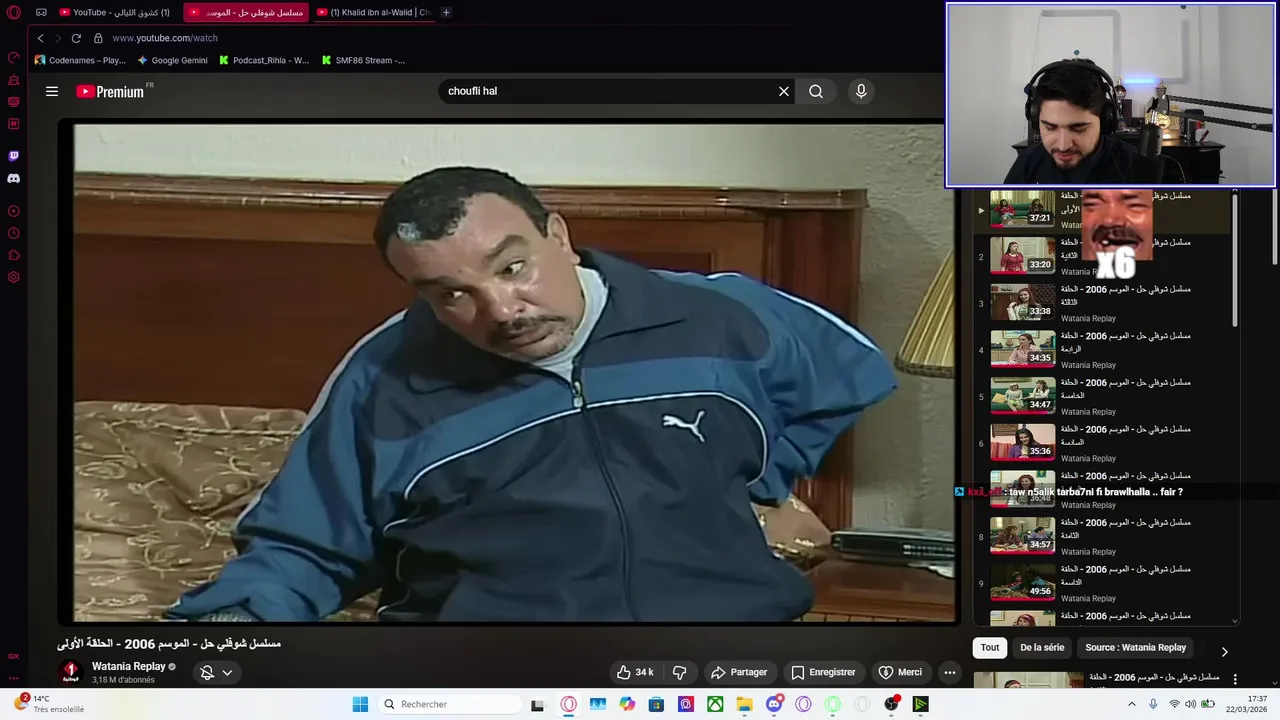Open the Opera GX main menu logo
The image size is (1280, 720).
[x=14, y=12]
